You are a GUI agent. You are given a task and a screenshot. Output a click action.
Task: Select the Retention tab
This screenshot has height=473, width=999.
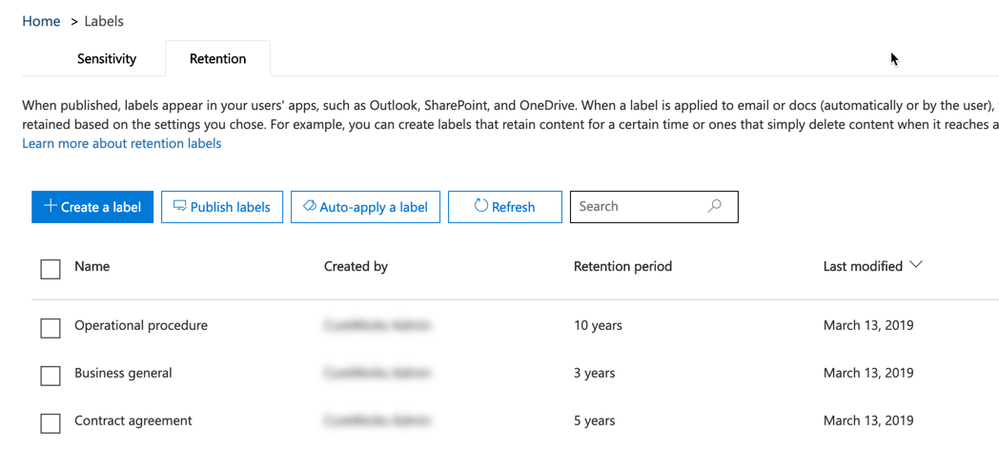click(x=217, y=59)
